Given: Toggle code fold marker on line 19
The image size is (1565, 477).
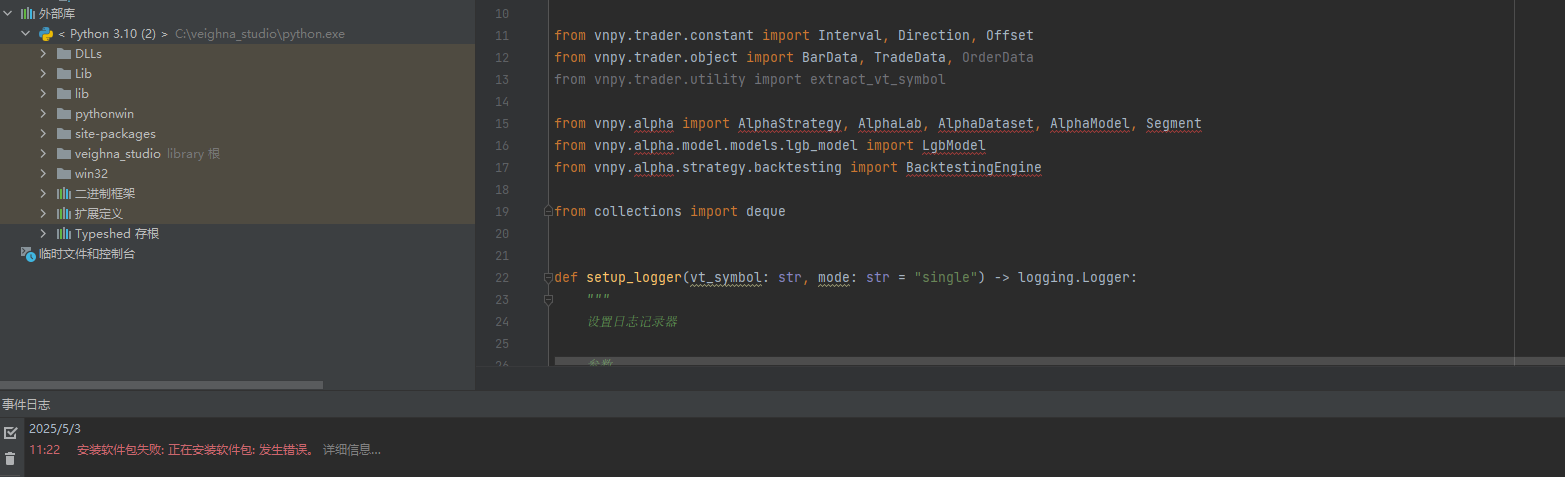Looking at the screenshot, I should tap(547, 211).
